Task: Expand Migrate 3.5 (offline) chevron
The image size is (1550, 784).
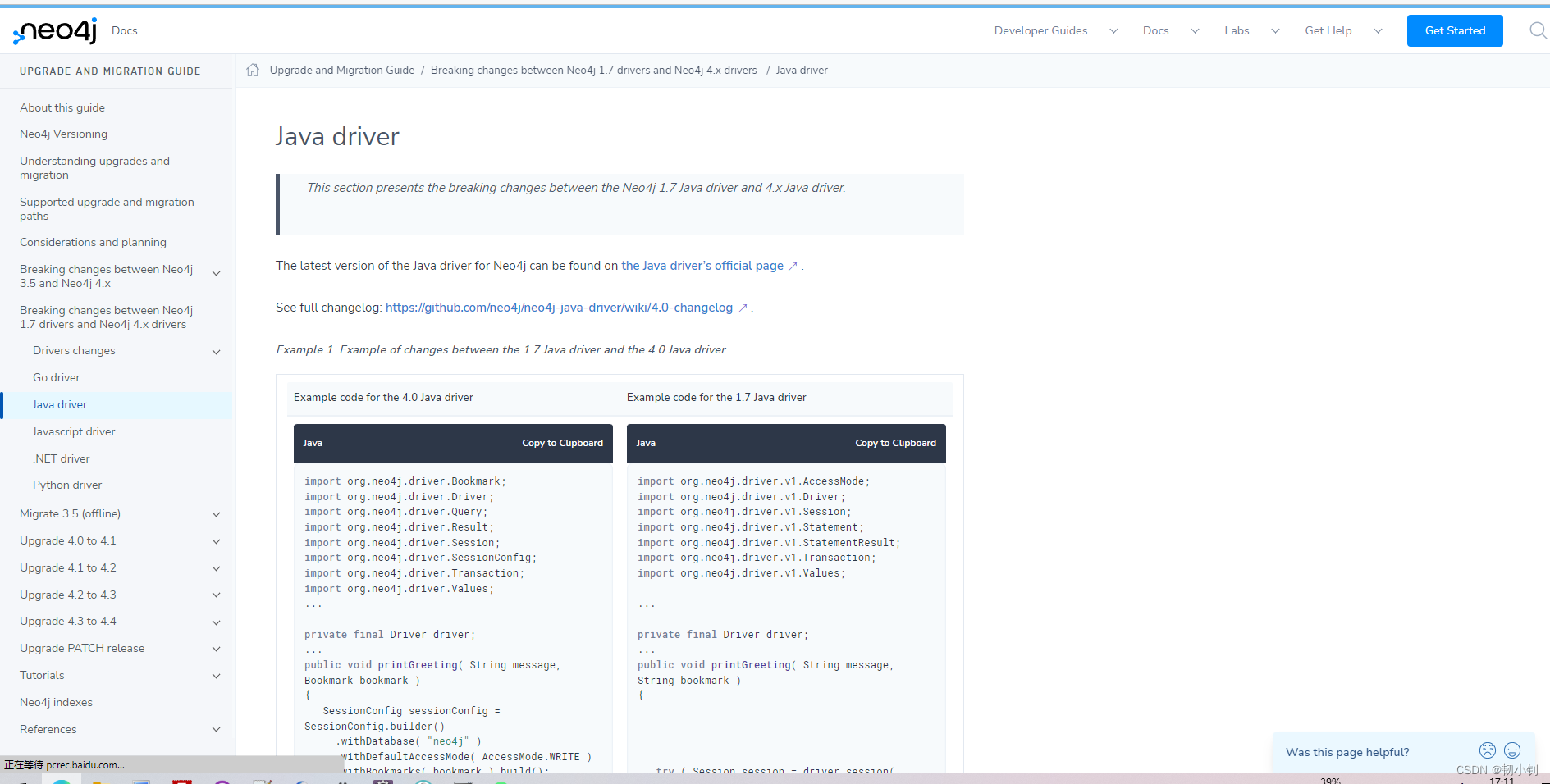Action: pyautogui.click(x=217, y=514)
